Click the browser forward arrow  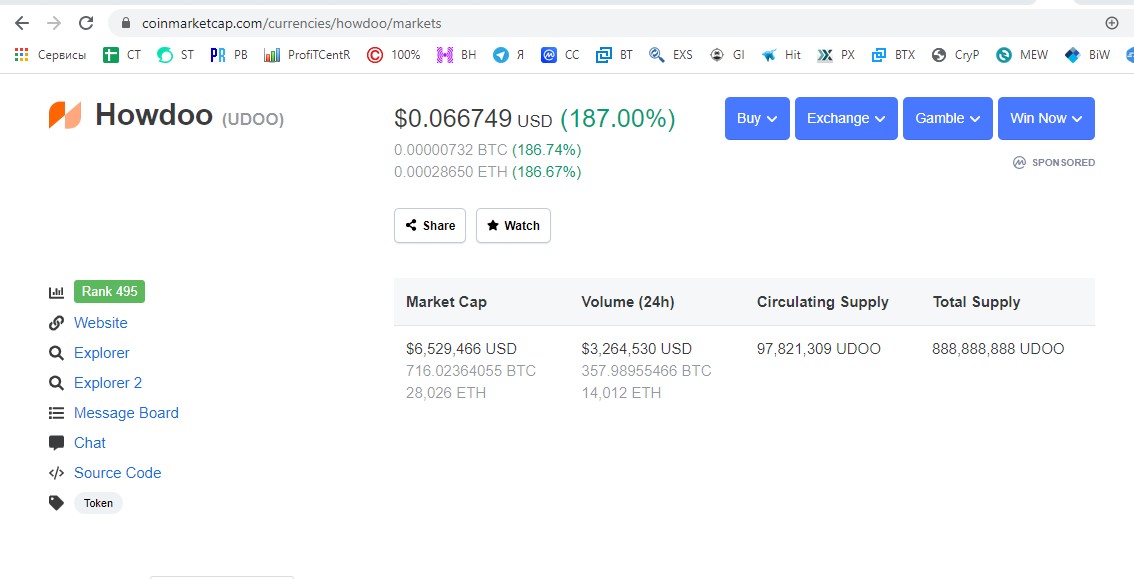point(54,23)
